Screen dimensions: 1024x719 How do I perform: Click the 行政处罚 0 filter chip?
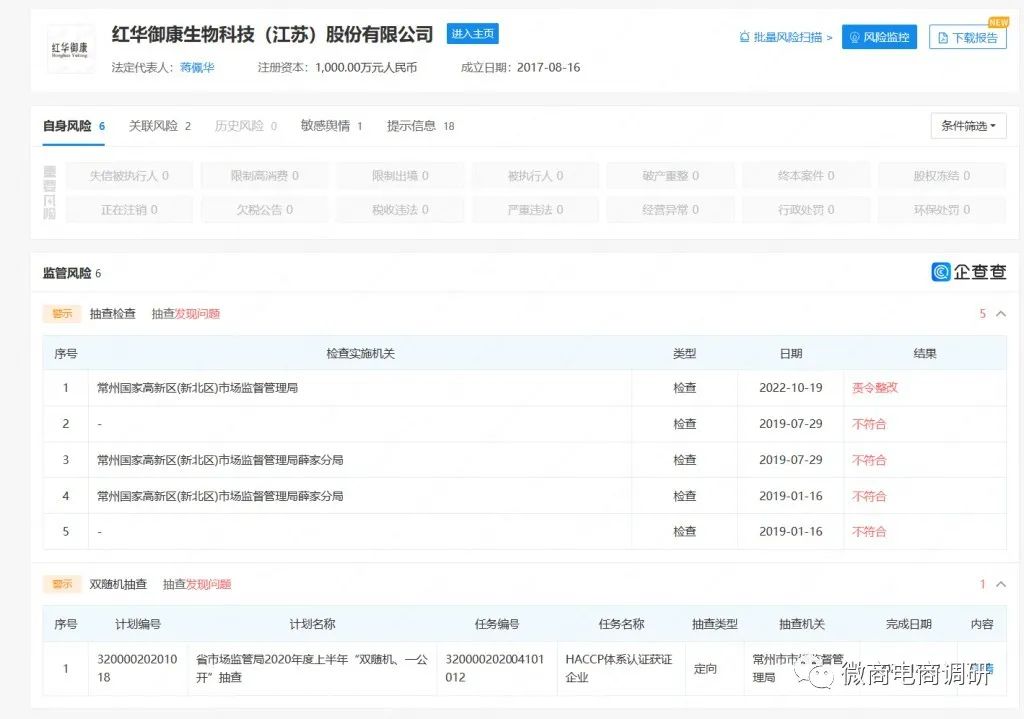click(x=806, y=210)
